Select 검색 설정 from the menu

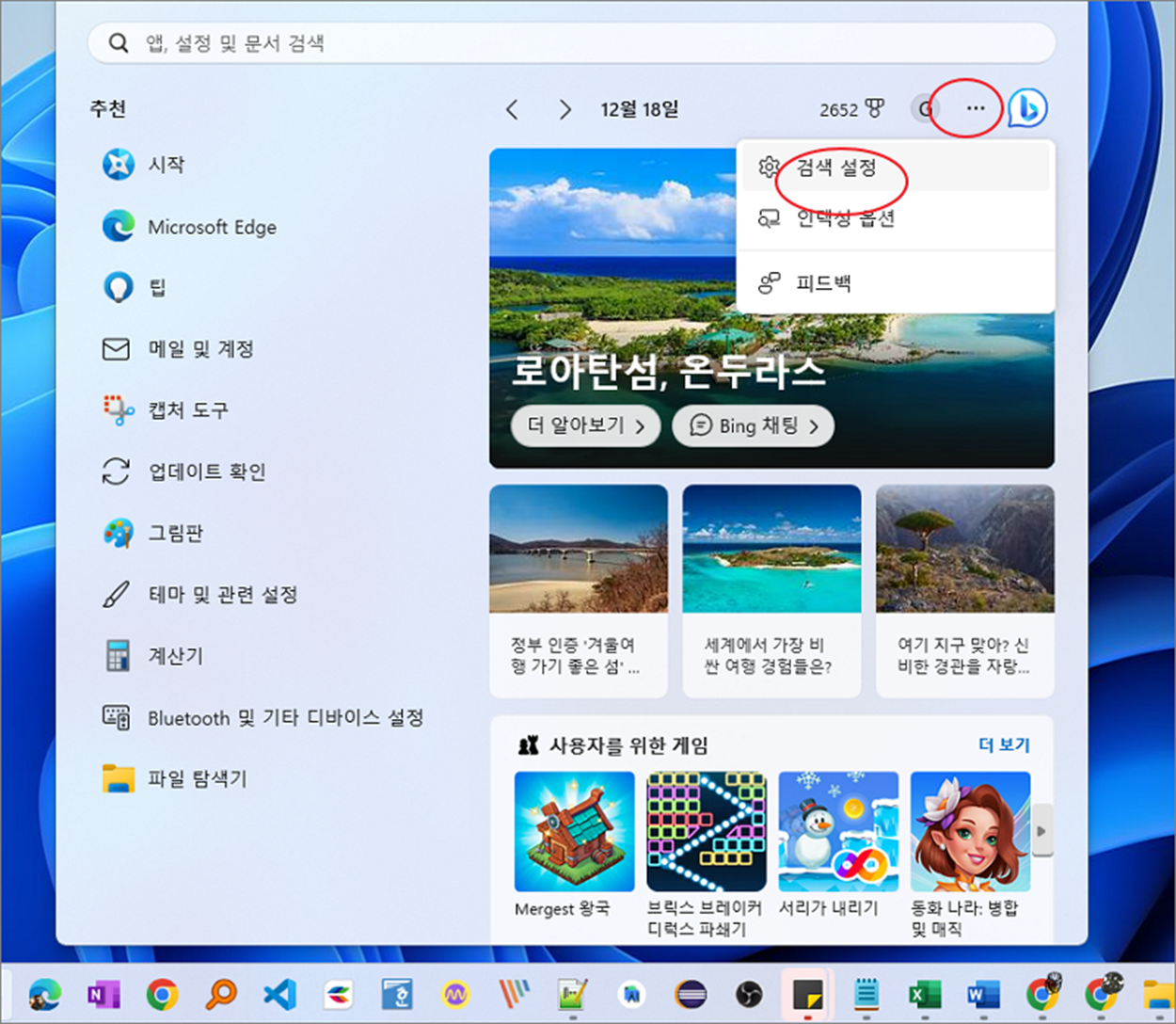click(896, 168)
